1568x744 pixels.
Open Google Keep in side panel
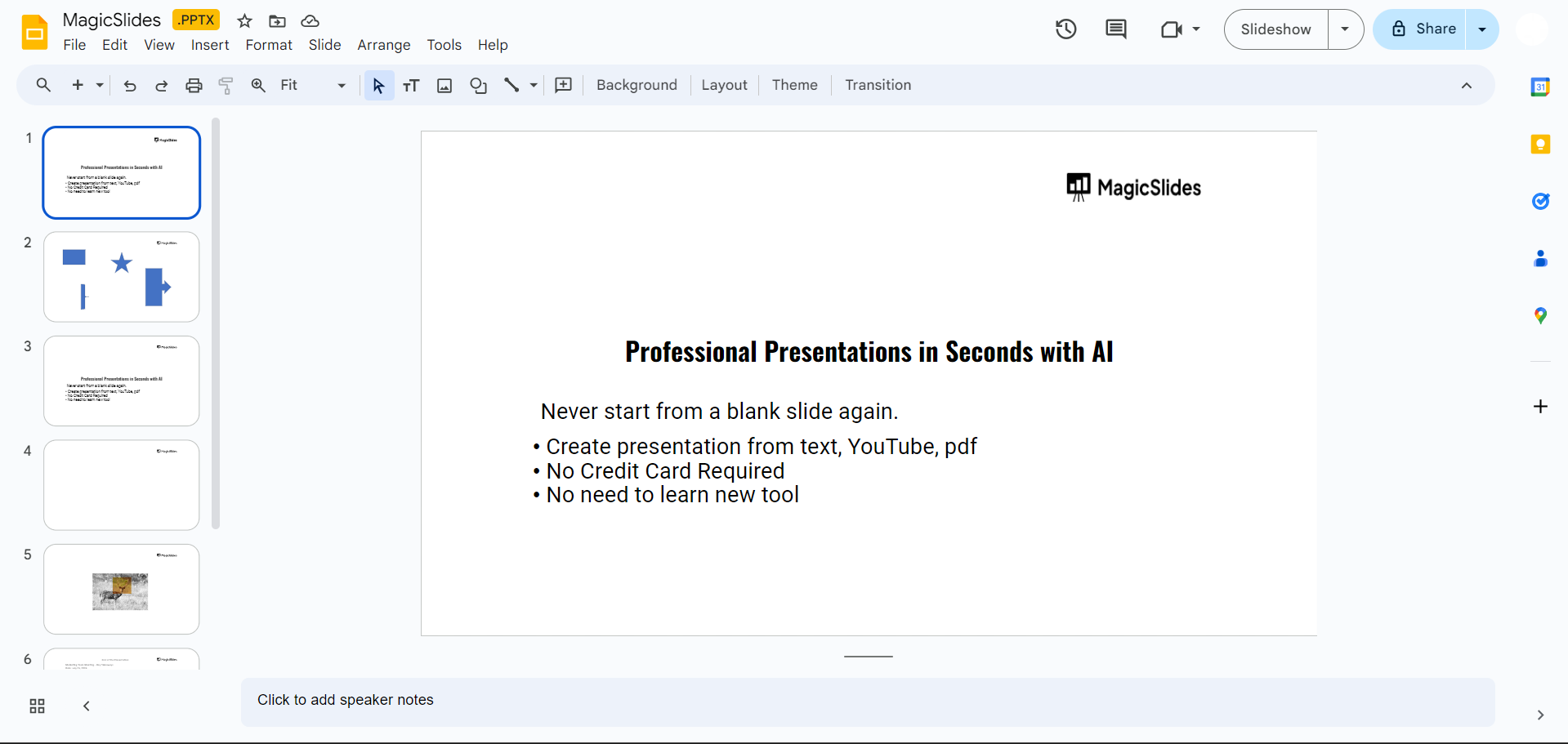(1540, 145)
